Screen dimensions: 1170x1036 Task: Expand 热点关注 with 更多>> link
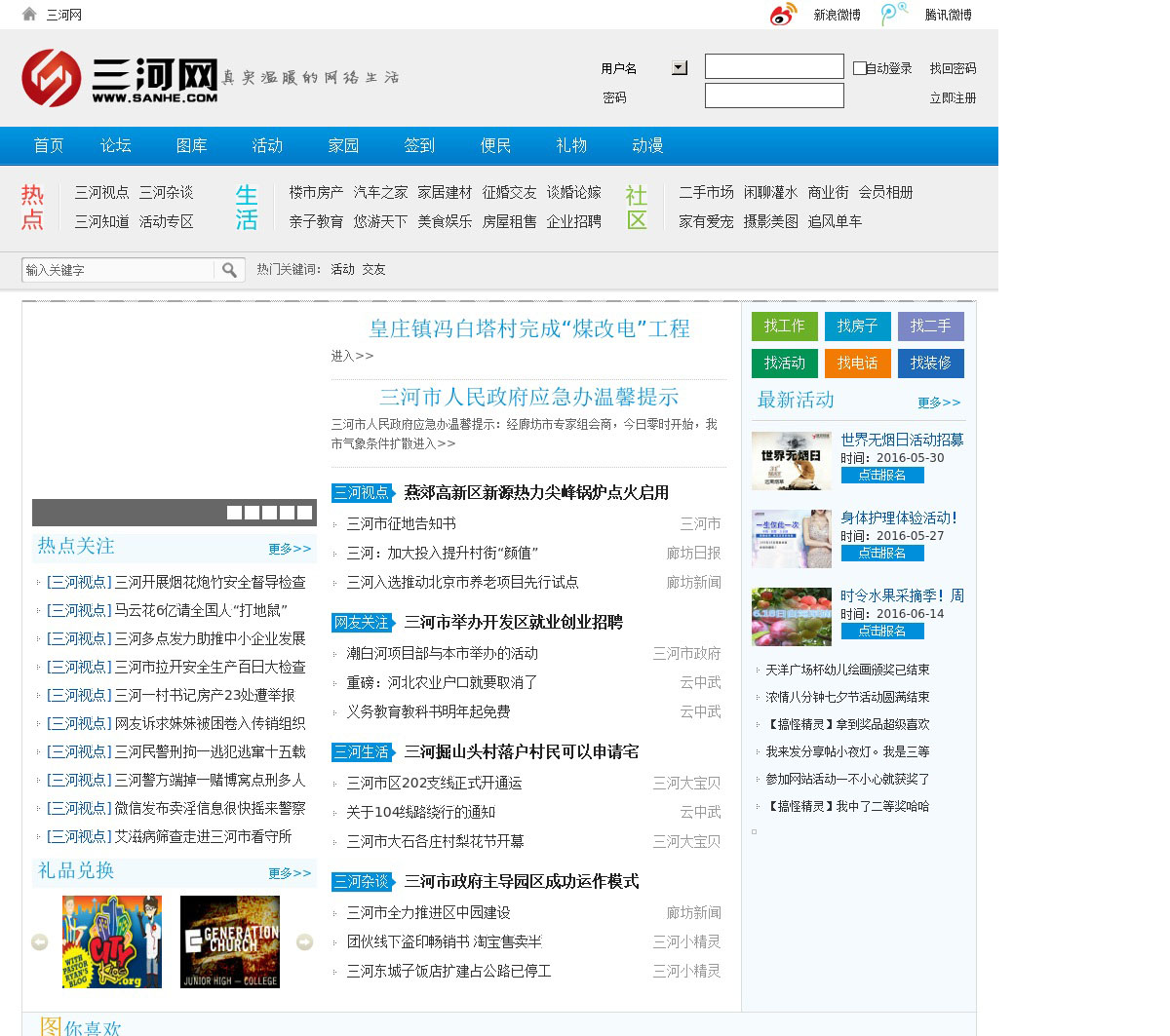pos(290,549)
